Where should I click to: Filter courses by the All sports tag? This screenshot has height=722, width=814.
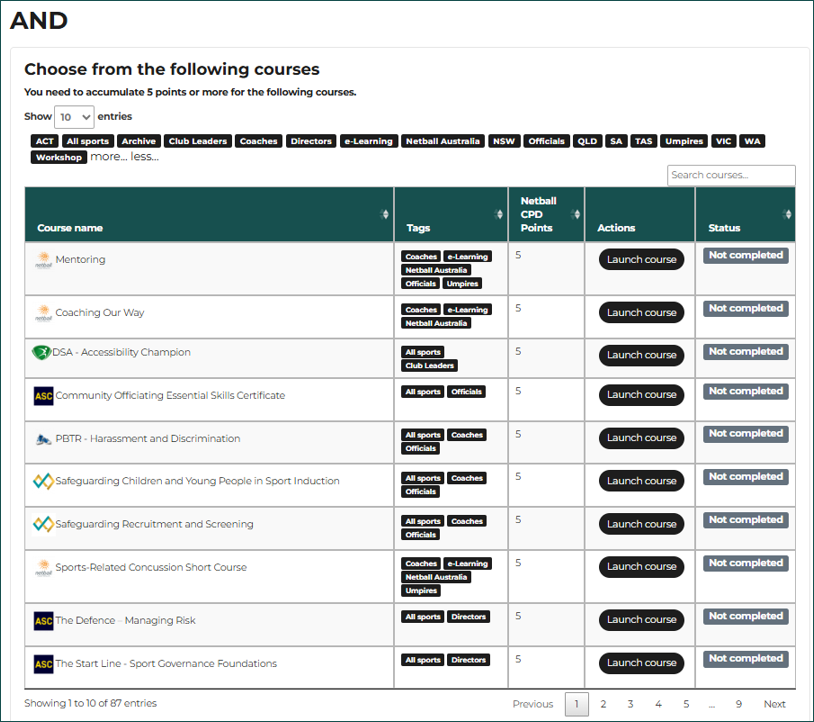point(88,141)
